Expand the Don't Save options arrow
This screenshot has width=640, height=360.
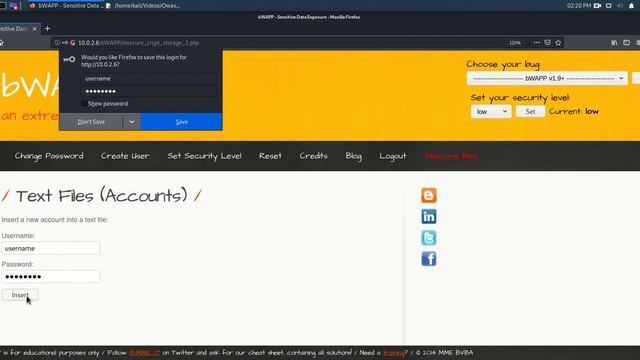click(x=131, y=122)
